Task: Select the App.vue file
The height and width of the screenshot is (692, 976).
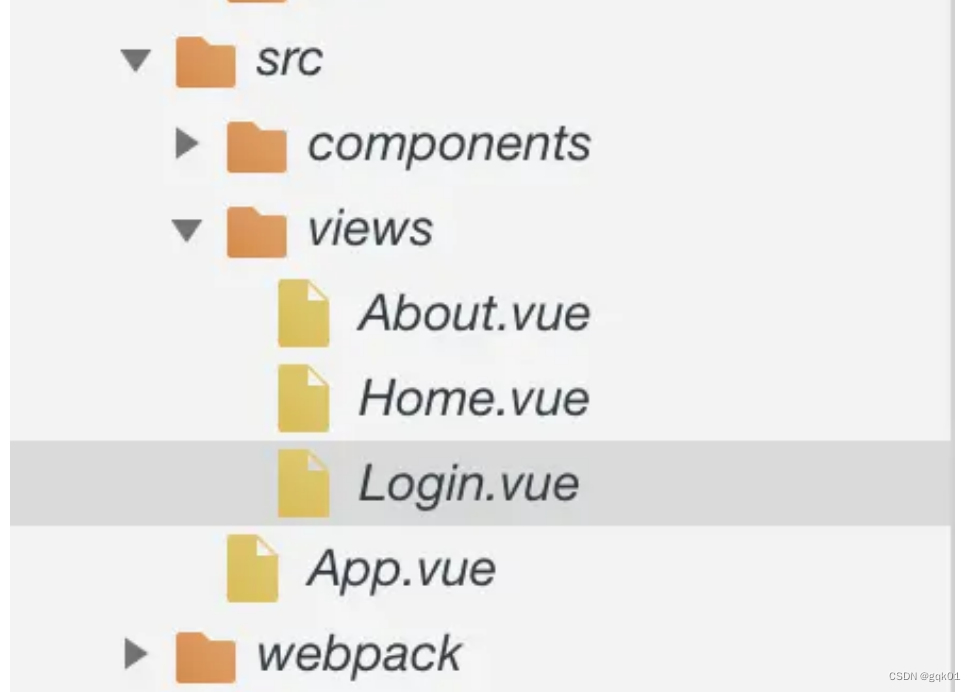Action: tap(400, 567)
